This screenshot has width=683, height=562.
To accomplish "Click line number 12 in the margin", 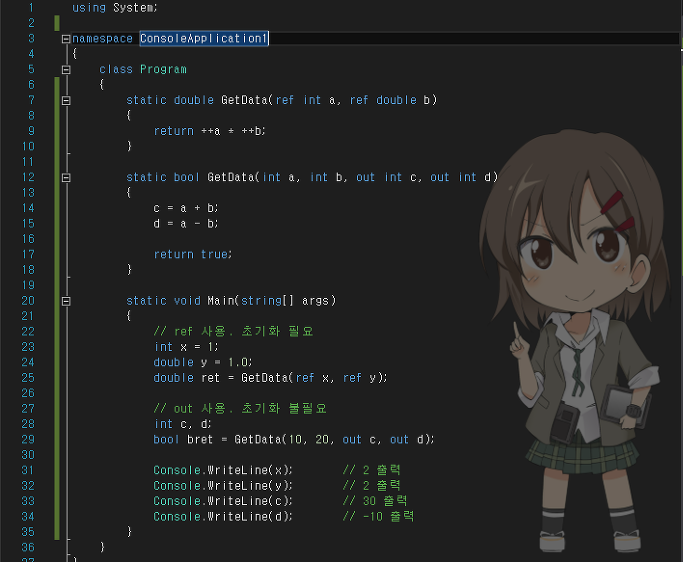I will point(28,177).
